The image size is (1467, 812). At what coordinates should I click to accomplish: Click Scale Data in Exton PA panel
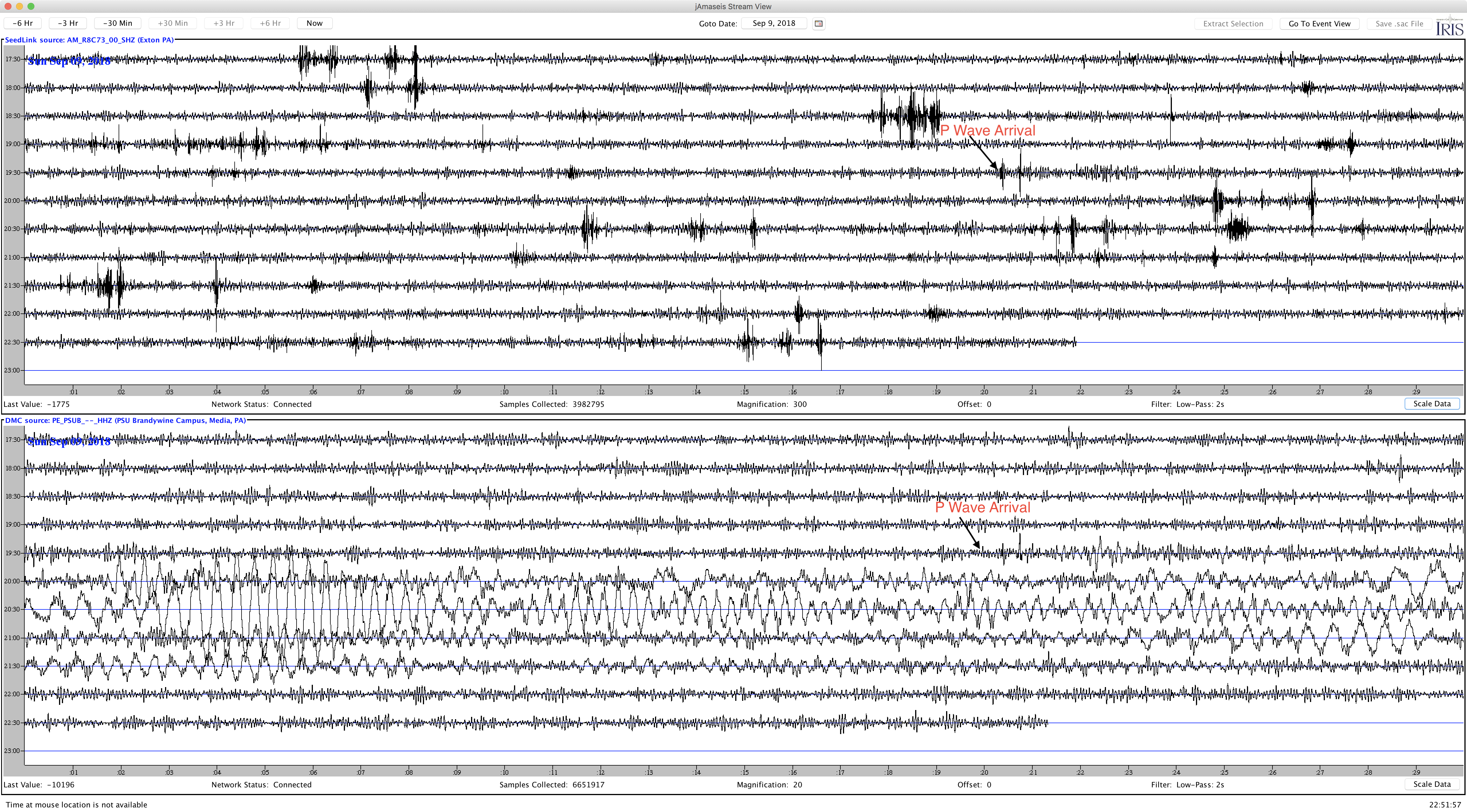click(x=1432, y=404)
